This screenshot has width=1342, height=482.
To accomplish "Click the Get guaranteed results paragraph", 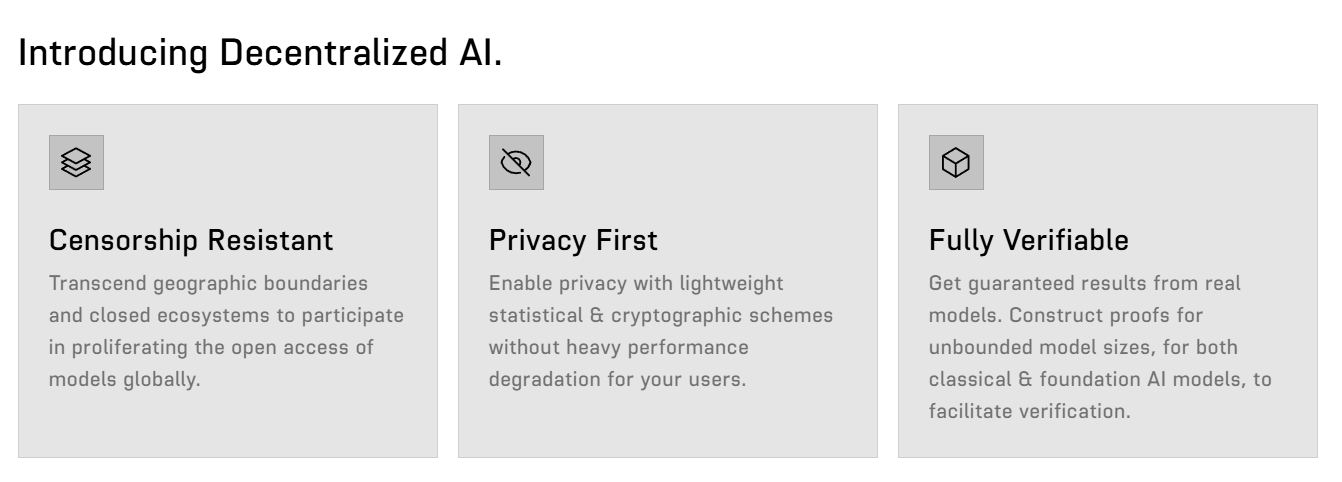I will pos(1100,347).
